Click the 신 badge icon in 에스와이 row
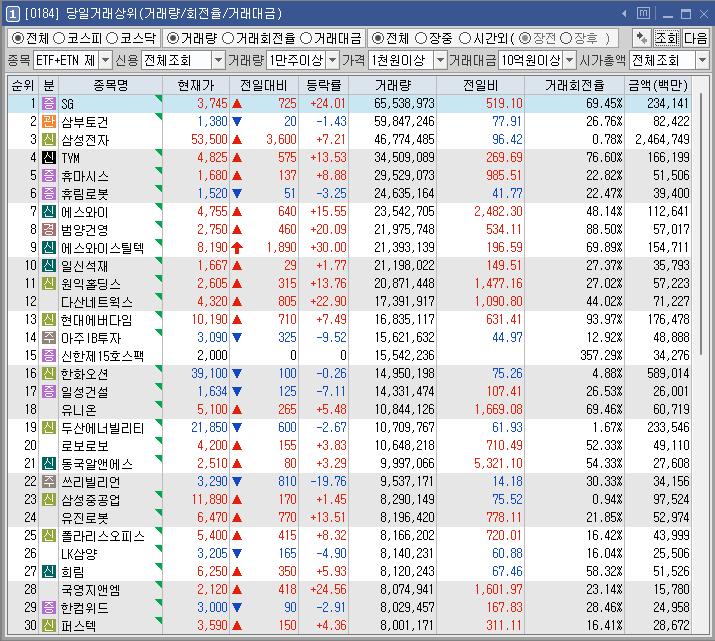715x641 pixels. pyautogui.click(x=49, y=212)
